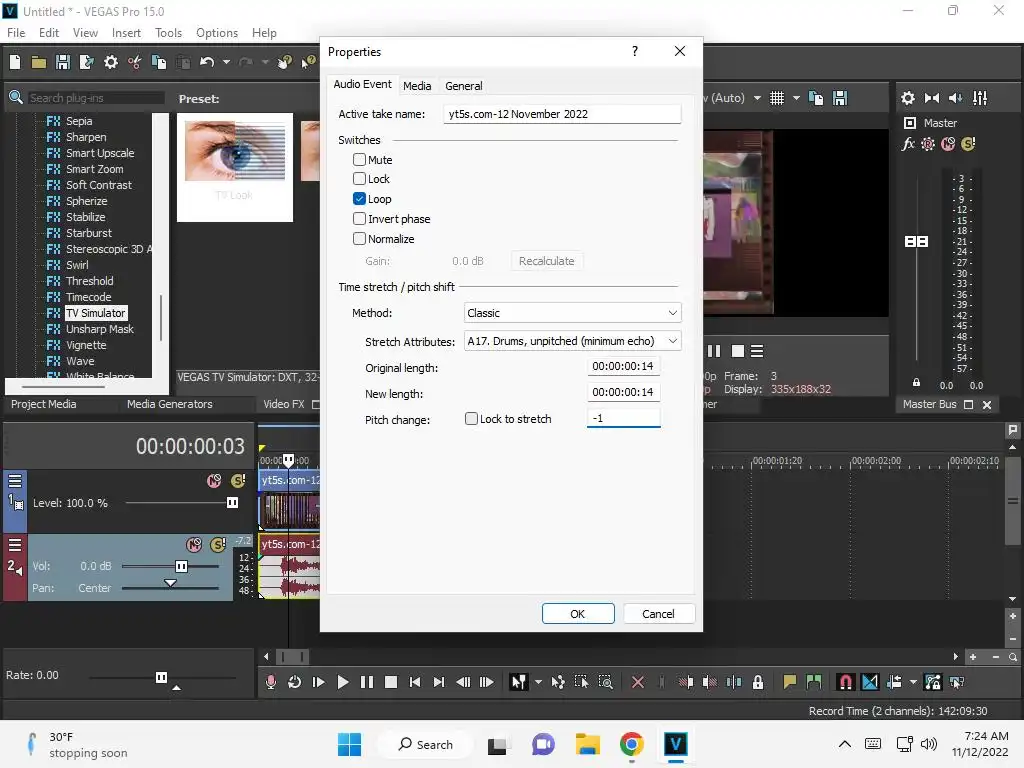
Task: Check the Mute switch checkbox
Action: [x=359, y=159]
